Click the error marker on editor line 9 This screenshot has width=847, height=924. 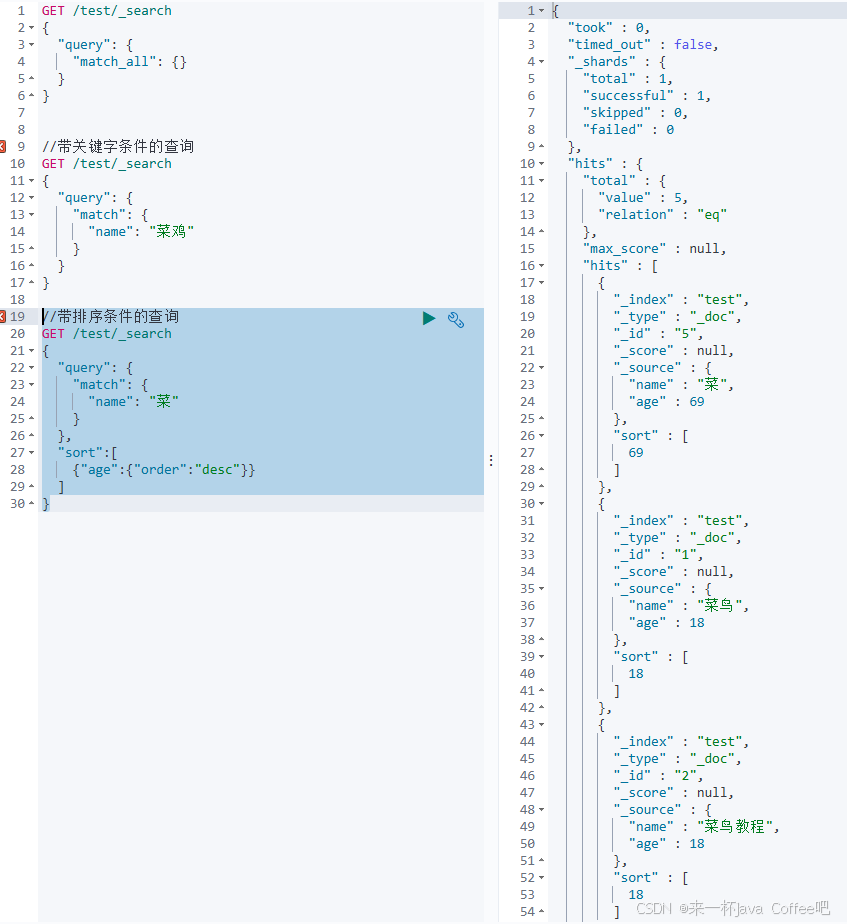pyautogui.click(x=3, y=146)
